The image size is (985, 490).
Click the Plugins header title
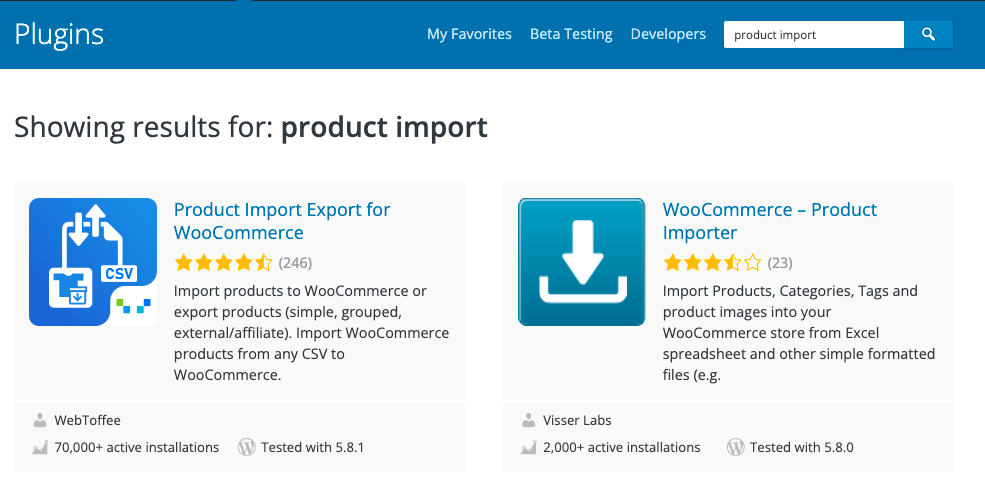coord(59,34)
